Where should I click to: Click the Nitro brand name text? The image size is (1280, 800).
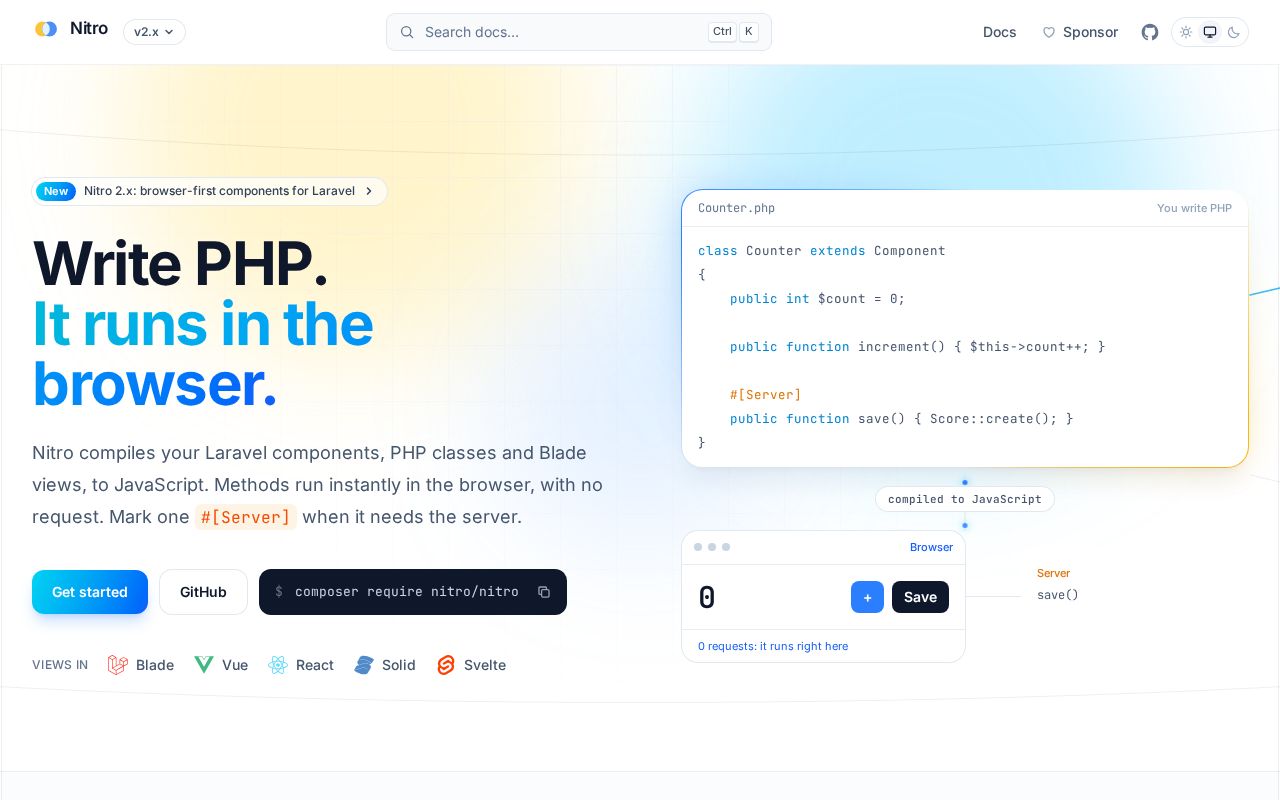[89, 29]
